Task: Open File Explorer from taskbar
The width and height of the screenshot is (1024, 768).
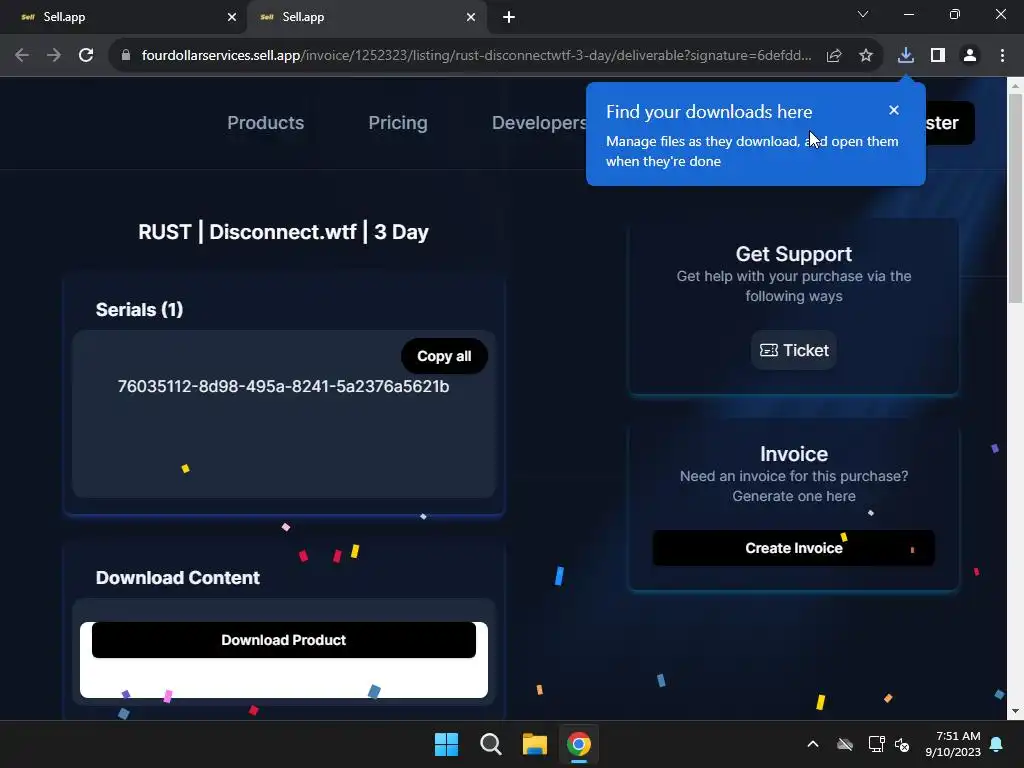Action: pos(535,744)
